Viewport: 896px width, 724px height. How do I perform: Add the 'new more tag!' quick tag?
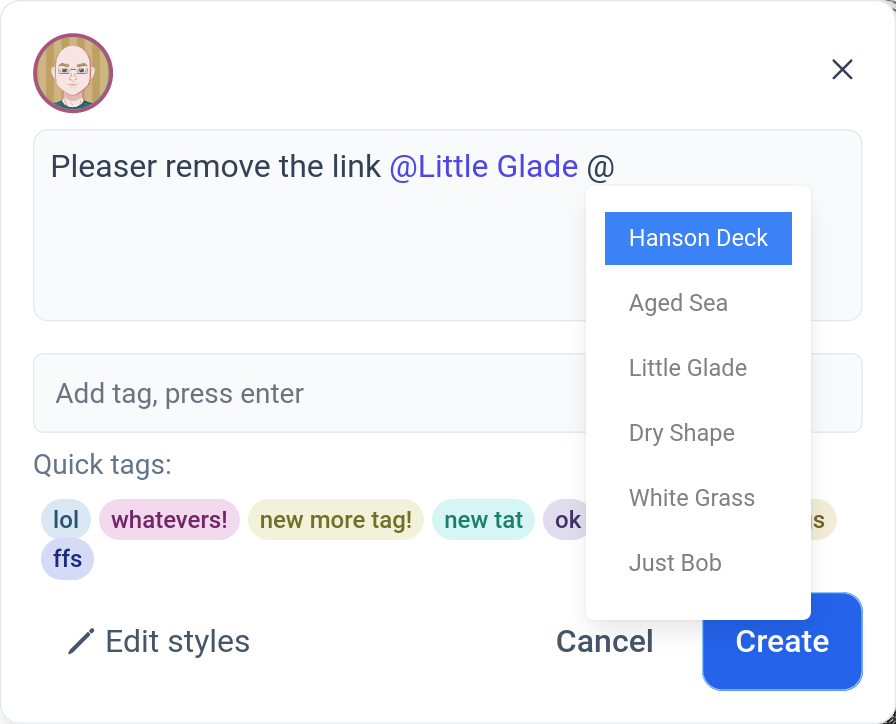[x=336, y=520]
